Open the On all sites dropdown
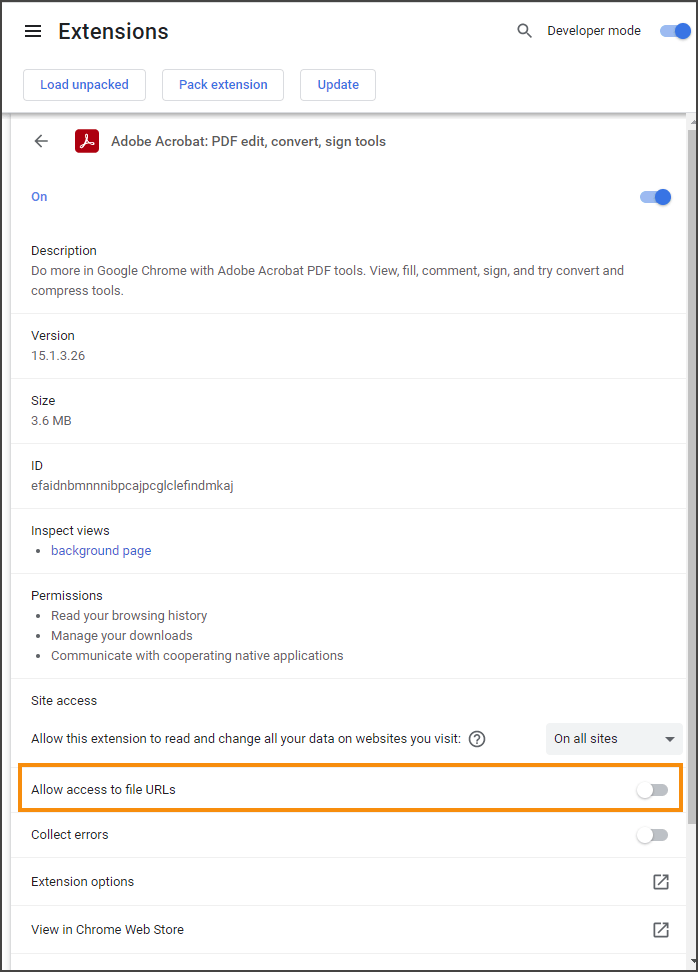The image size is (698, 972). pos(614,739)
